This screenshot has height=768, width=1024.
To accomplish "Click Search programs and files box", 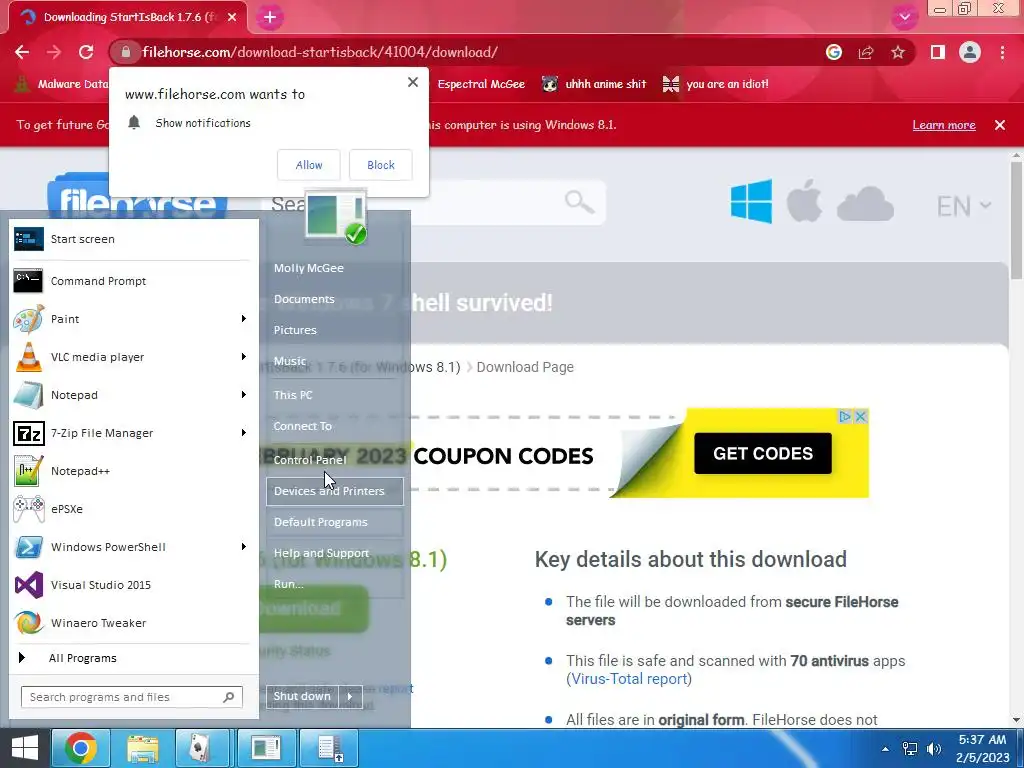I will pyautogui.click(x=131, y=697).
